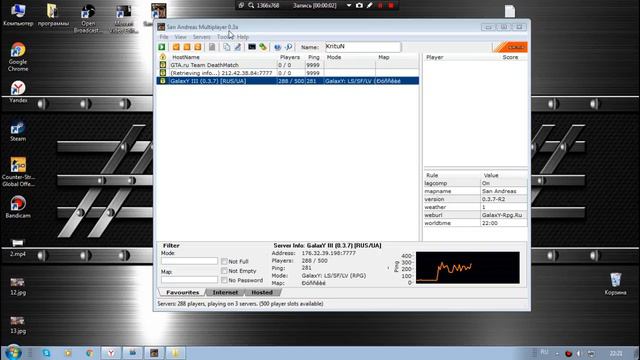640x360 pixels.
Task: Select GTA.ru Team DeathMatch server row
Action: (x=288, y=65)
